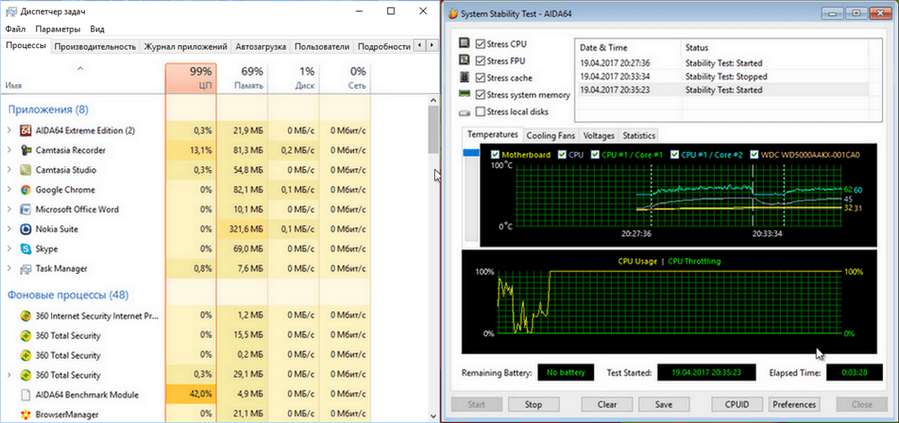Screen dimensions: 899x423
Task: Click the Camtasia Studio process icon
Action: (x=25, y=170)
